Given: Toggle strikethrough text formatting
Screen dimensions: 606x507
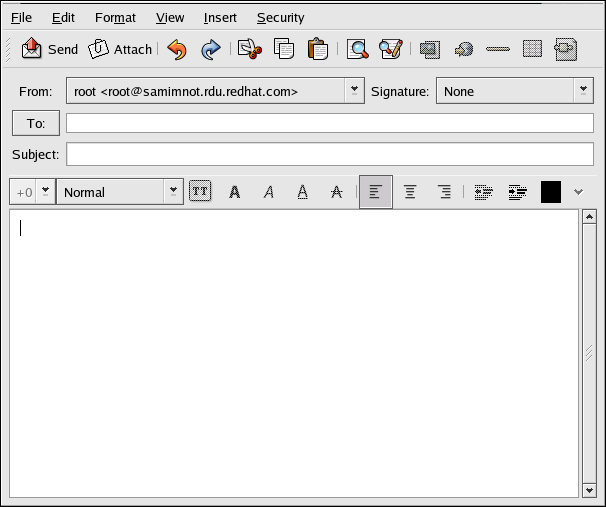Looking at the screenshot, I should point(336,192).
